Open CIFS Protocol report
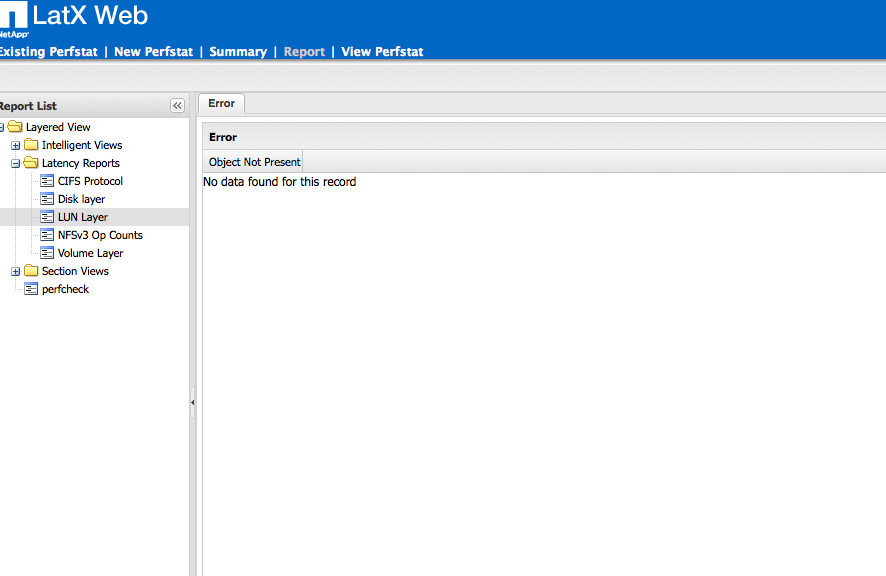The height and width of the screenshot is (576, 886). pos(90,181)
